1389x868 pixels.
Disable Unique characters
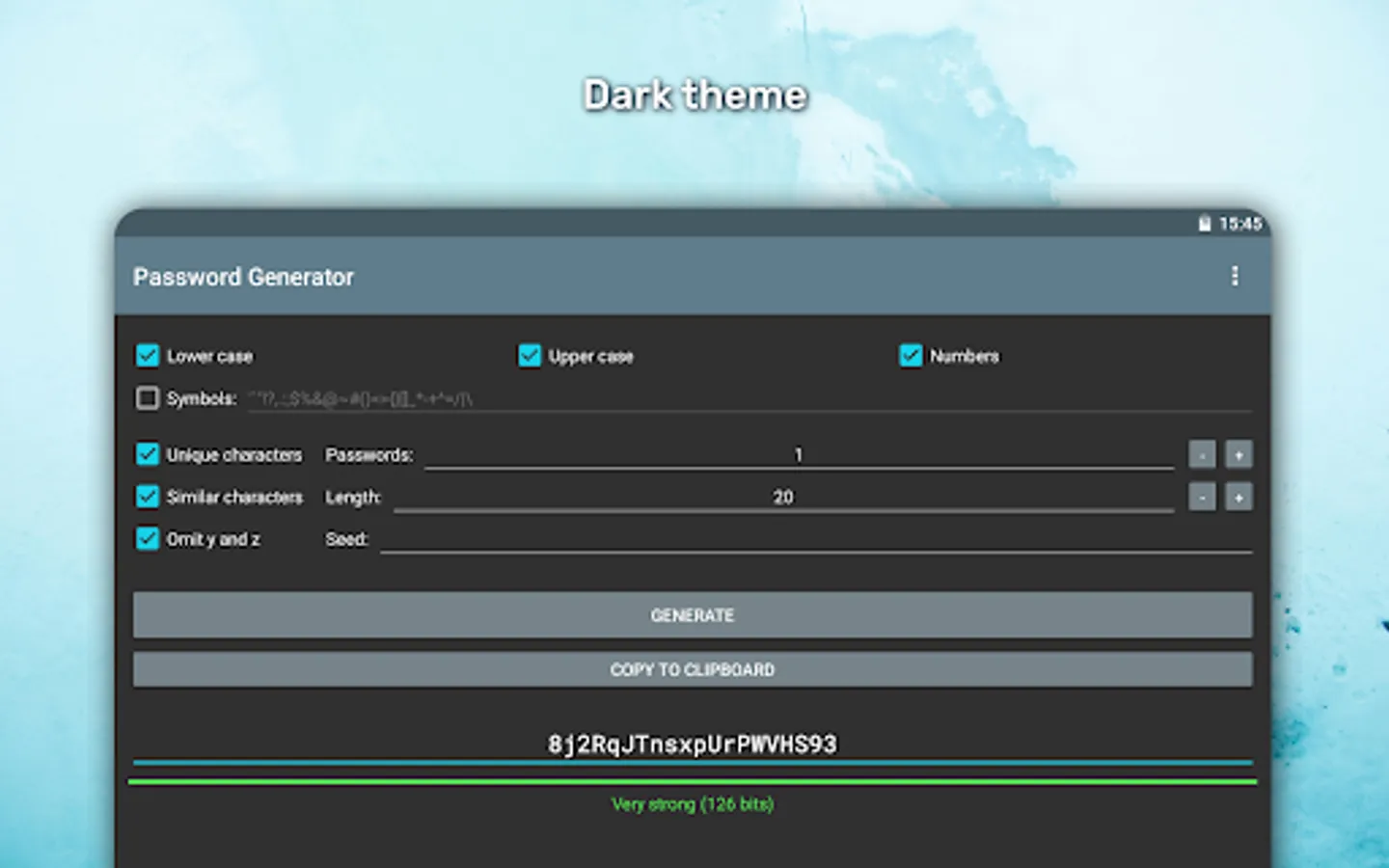pyautogui.click(x=147, y=454)
